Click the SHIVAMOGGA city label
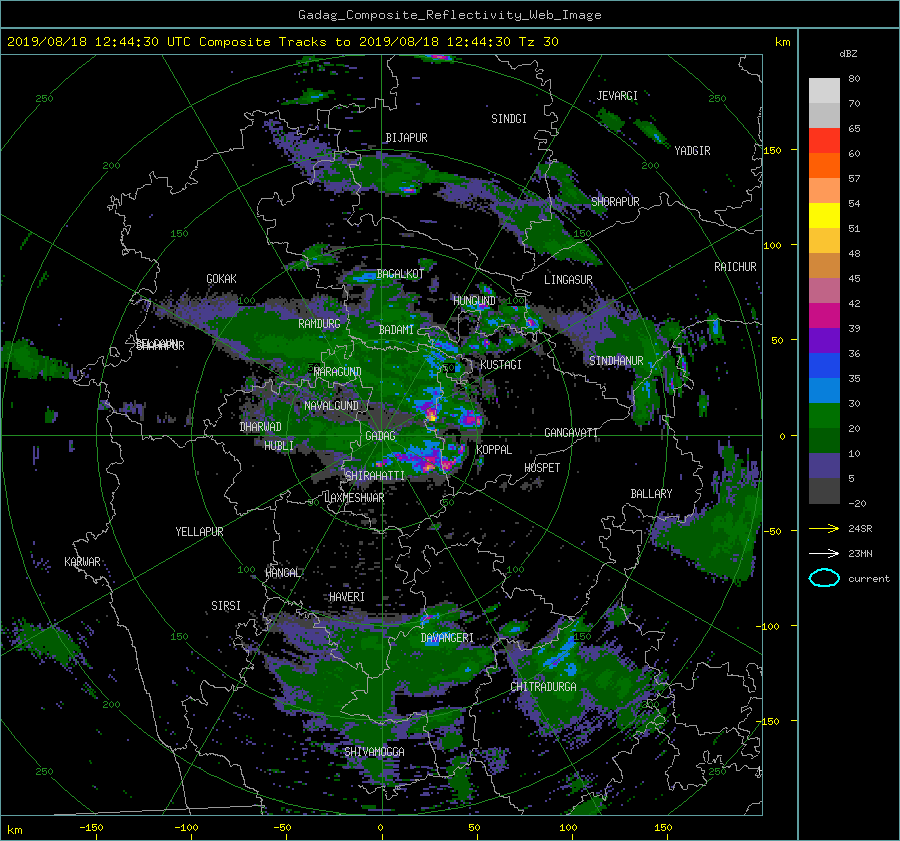This screenshot has width=900, height=841. coord(374,751)
